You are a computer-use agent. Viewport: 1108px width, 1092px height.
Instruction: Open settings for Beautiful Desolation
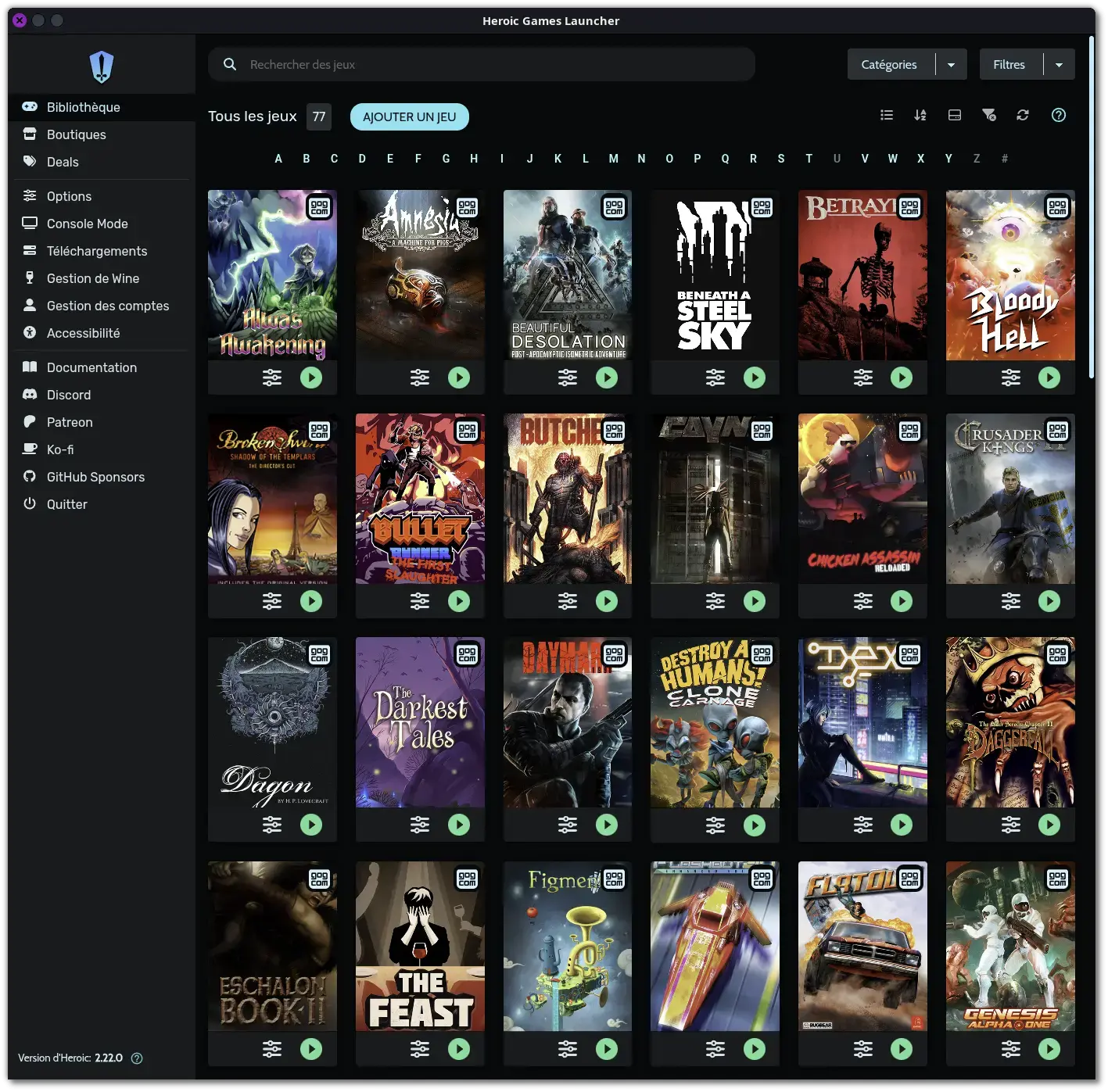(568, 378)
